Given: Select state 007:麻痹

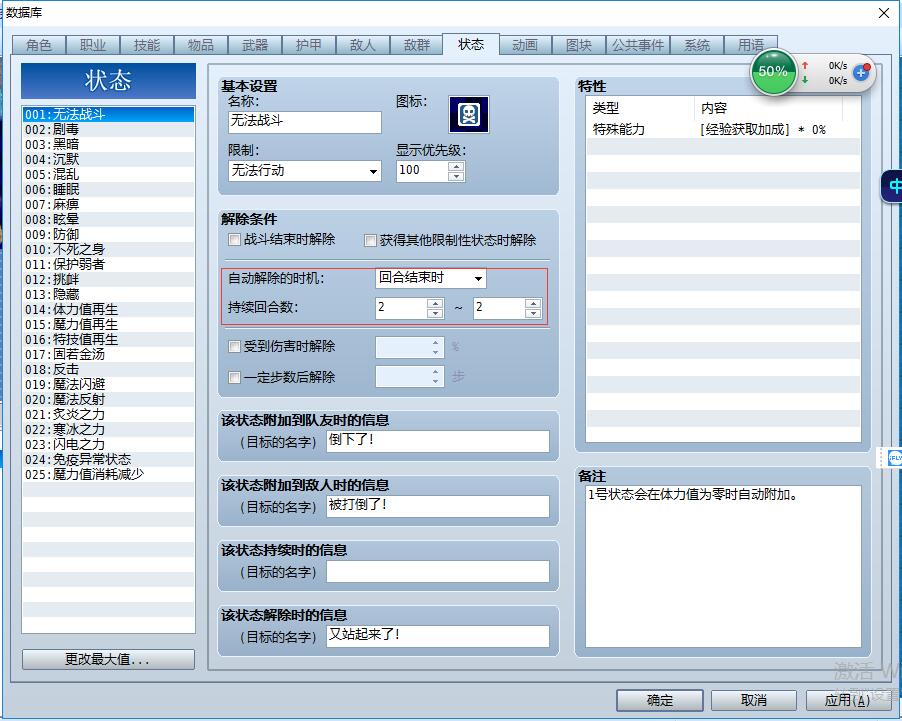Looking at the screenshot, I should point(109,204).
